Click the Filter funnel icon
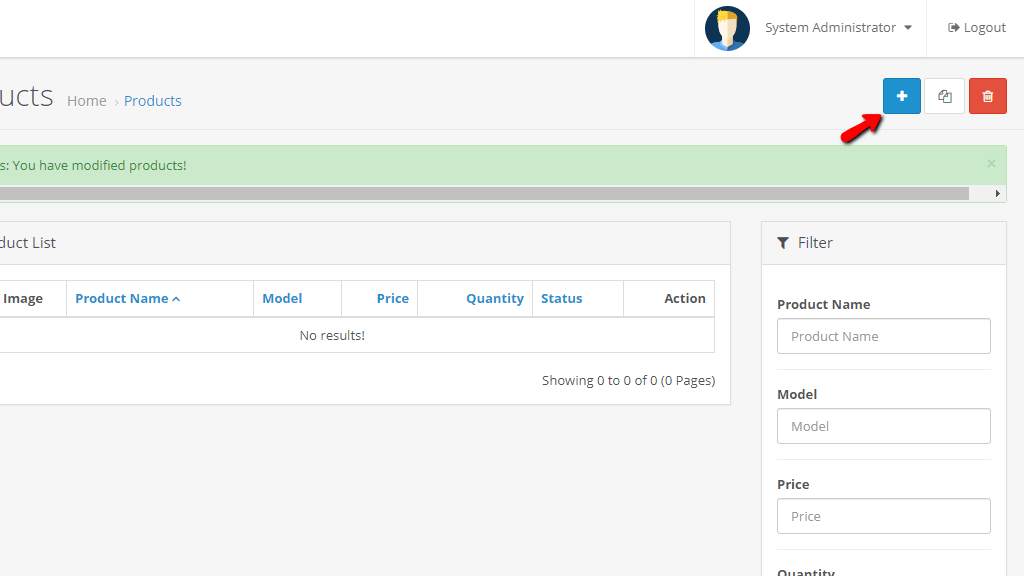The height and width of the screenshot is (576, 1024). [x=784, y=243]
